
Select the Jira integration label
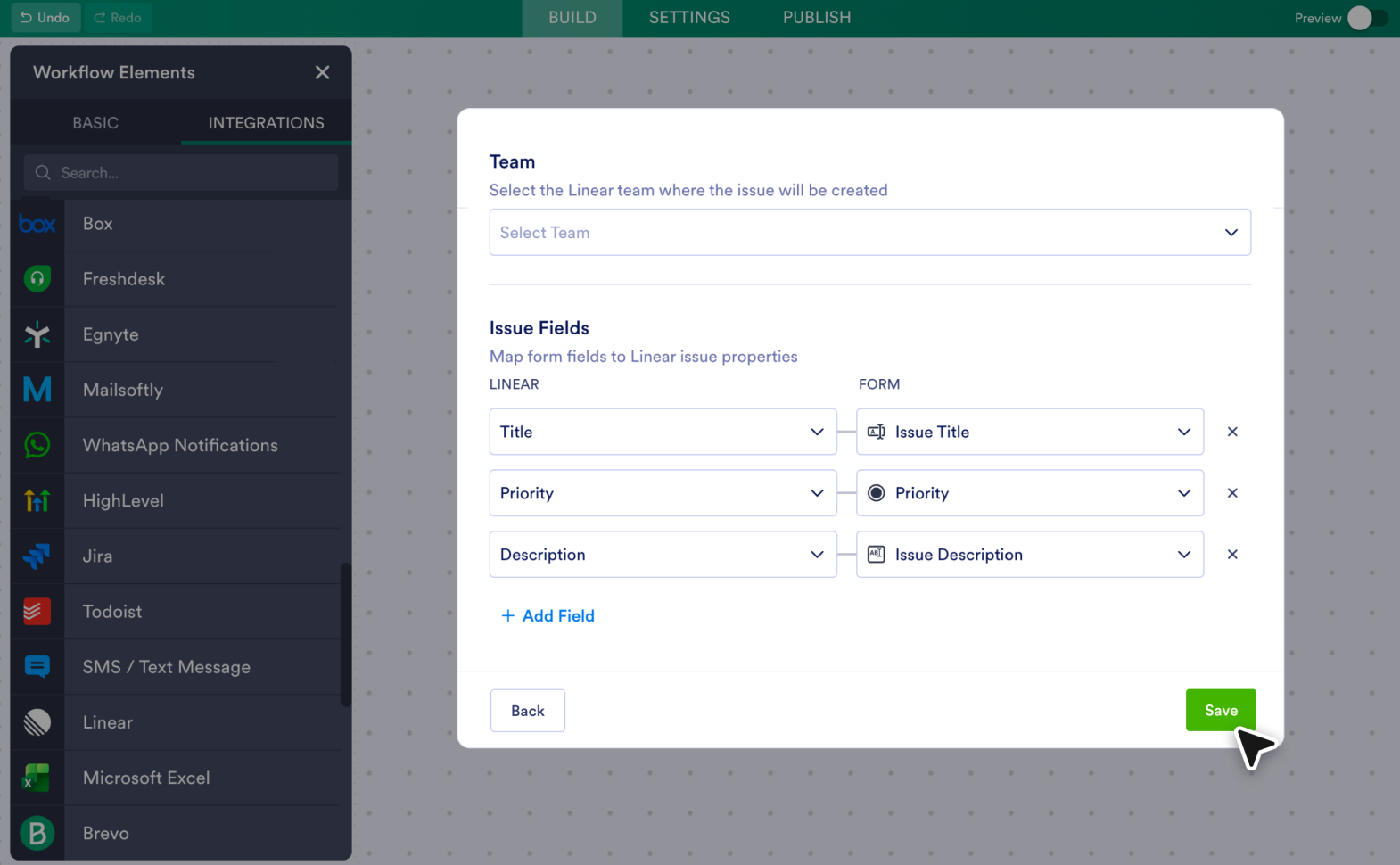click(x=97, y=556)
